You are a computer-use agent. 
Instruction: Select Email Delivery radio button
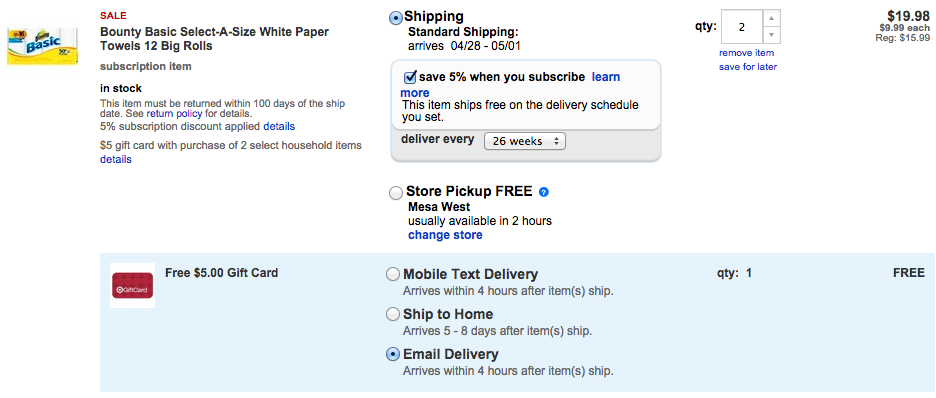pos(392,354)
